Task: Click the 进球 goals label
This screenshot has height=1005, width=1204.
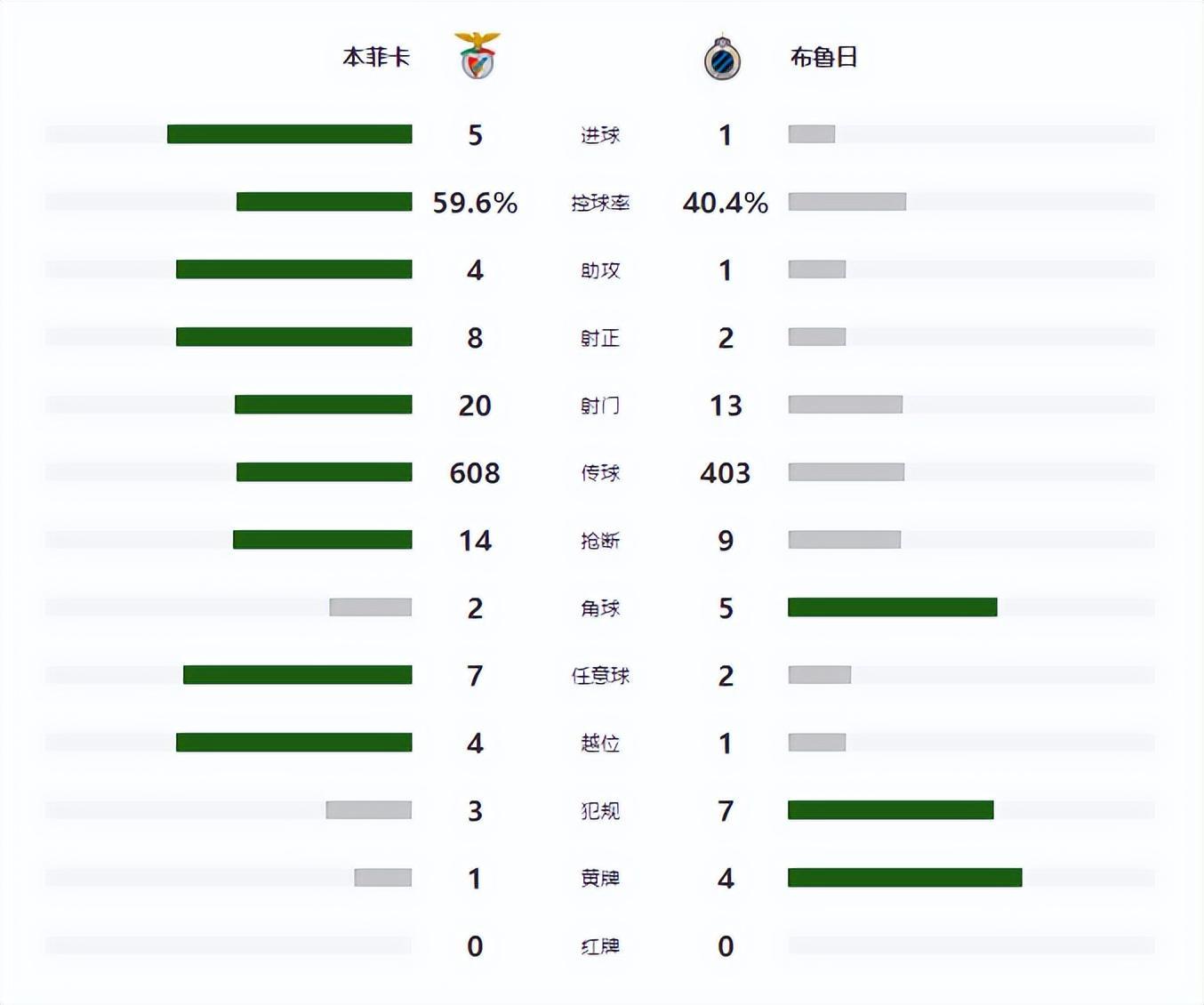Action: point(600,135)
